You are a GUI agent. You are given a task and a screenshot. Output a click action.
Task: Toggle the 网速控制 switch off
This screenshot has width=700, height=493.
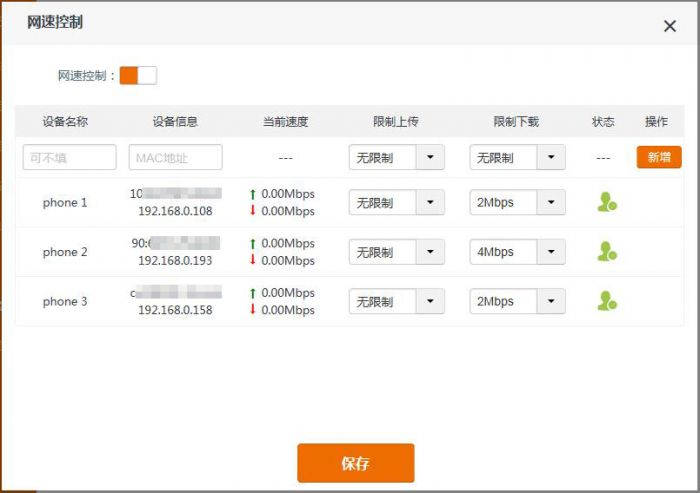pyautogui.click(x=138, y=76)
